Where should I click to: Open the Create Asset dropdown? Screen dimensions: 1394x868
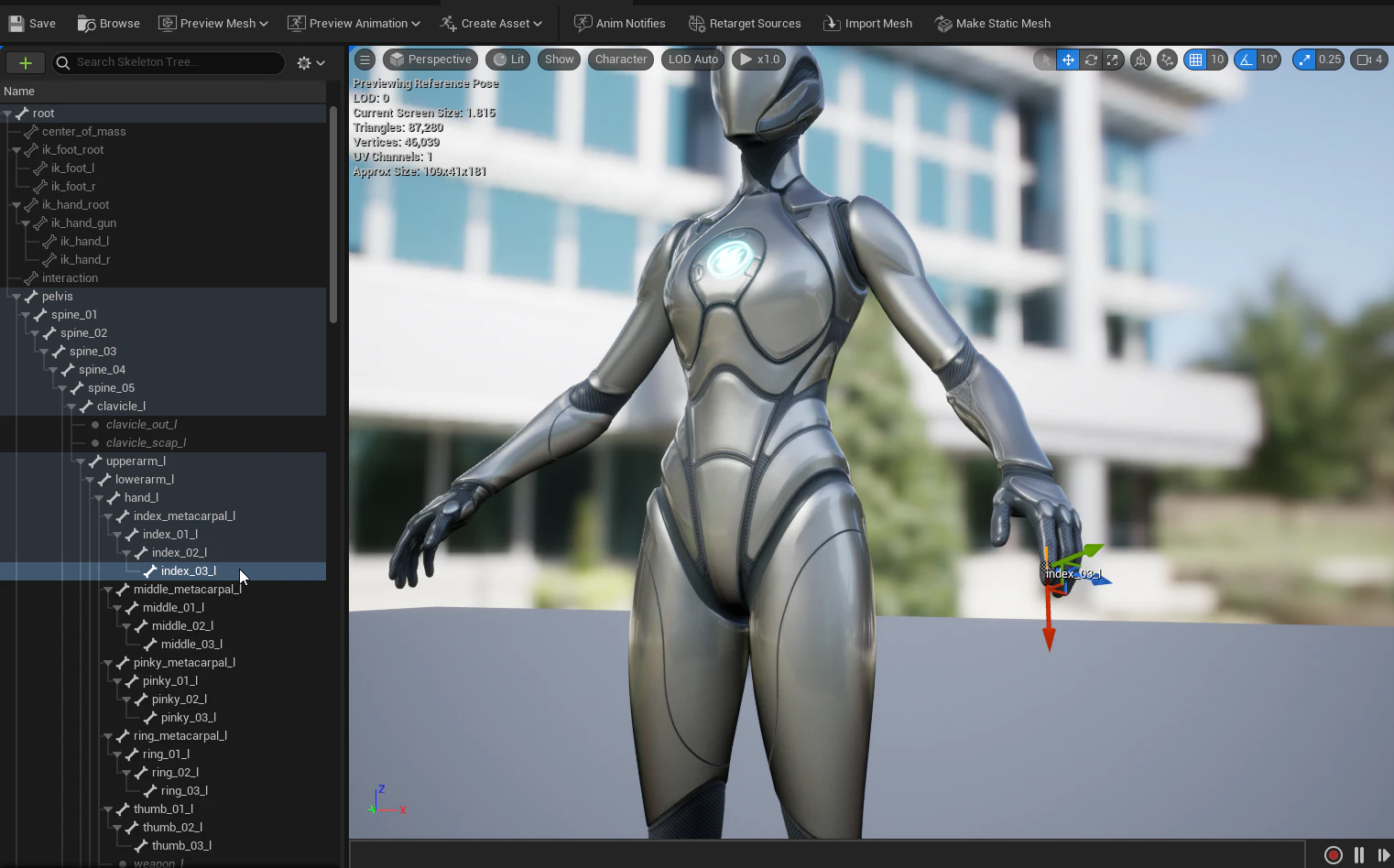[x=491, y=23]
